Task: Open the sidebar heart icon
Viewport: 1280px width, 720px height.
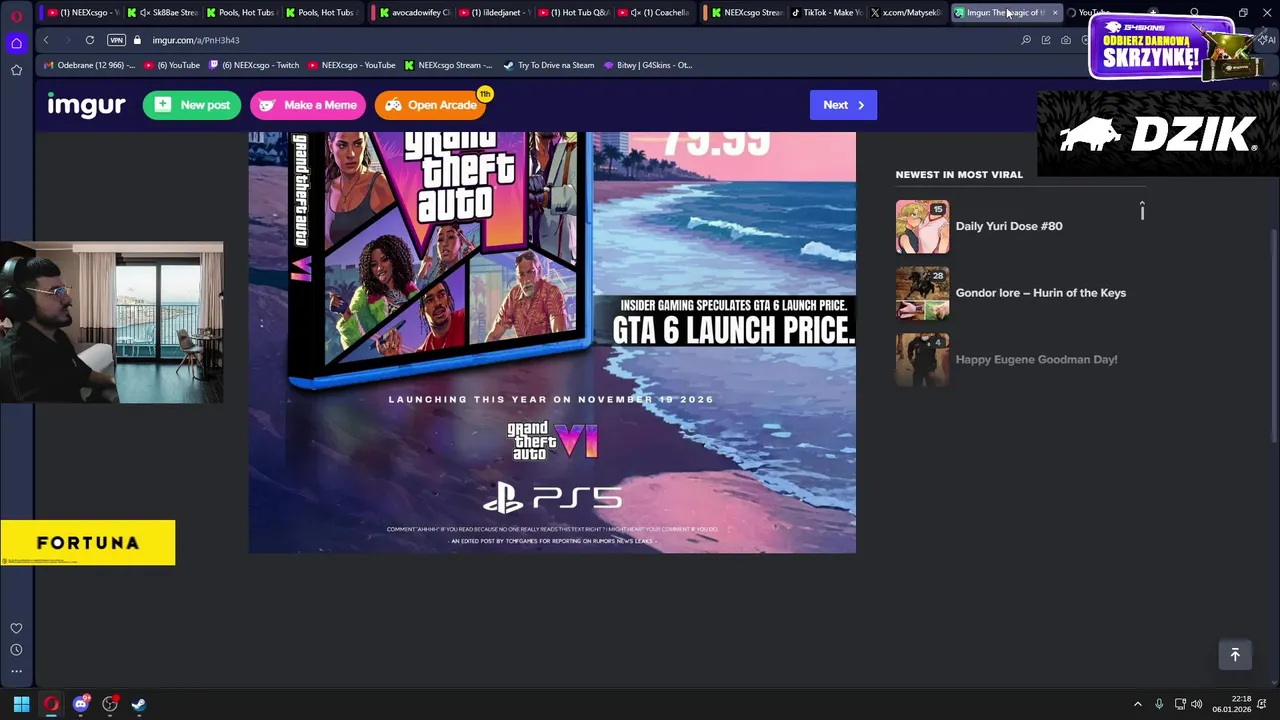Action: click(16, 628)
